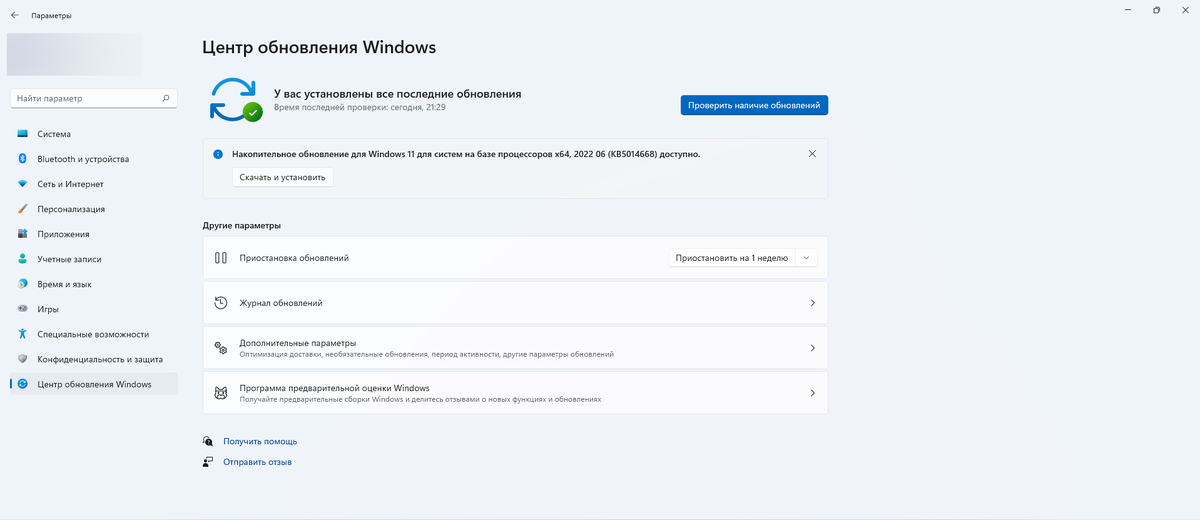The width and height of the screenshot is (1200, 520).
Task: Open the Система settings section
Action: coord(93,134)
